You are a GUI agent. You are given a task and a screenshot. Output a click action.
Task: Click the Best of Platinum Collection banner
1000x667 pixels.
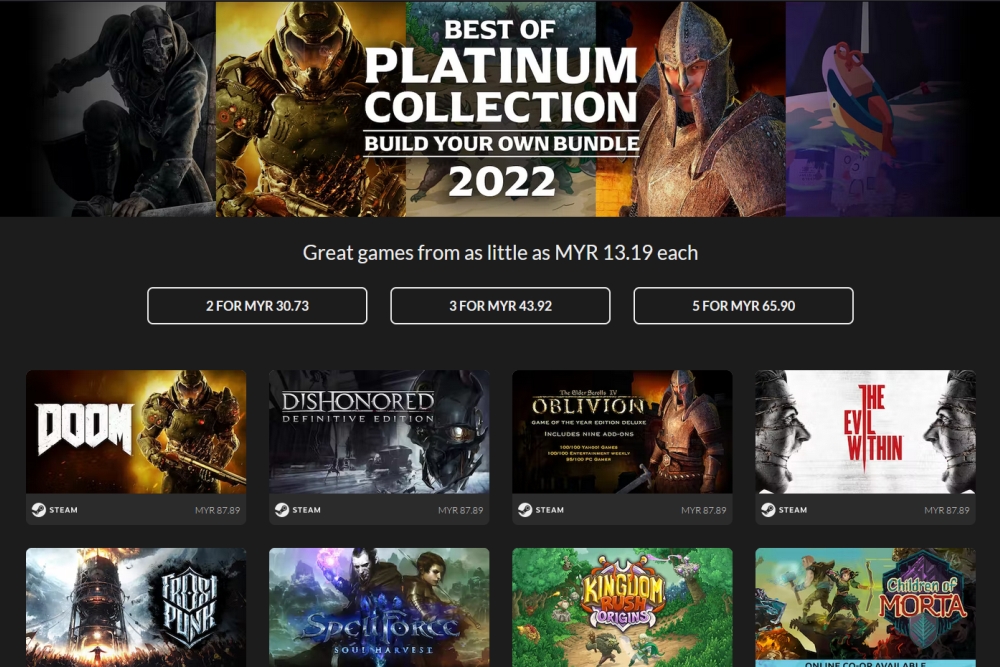pos(500,109)
